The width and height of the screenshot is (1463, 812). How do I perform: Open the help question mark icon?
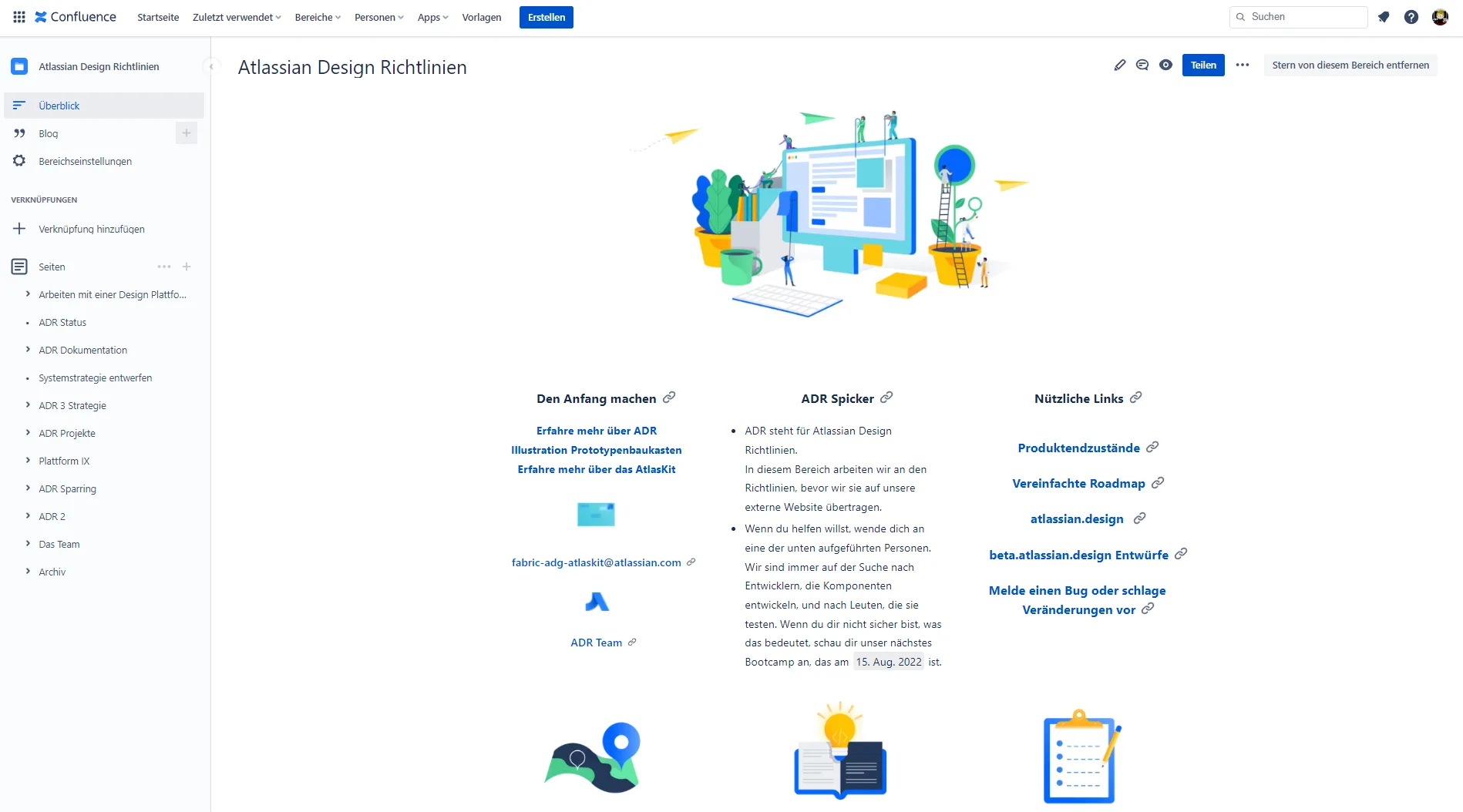tap(1411, 17)
